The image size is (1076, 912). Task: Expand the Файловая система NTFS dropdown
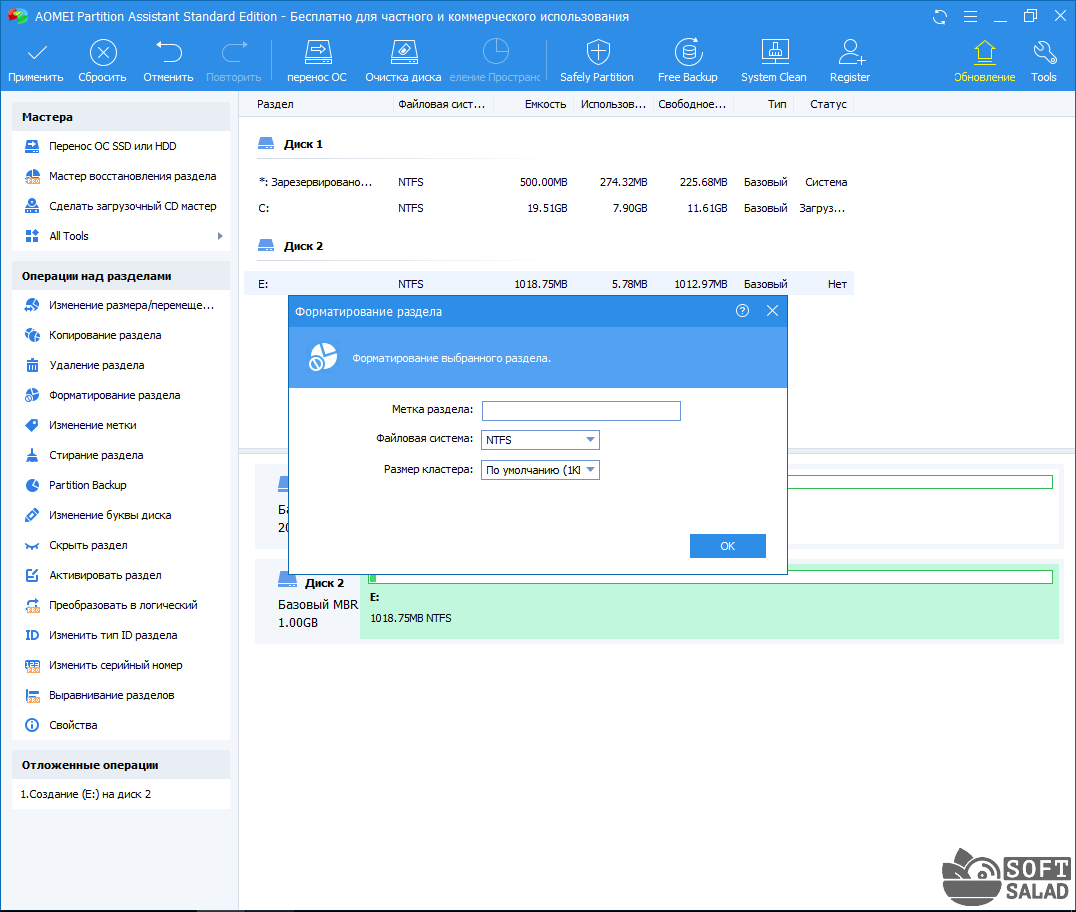590,440
